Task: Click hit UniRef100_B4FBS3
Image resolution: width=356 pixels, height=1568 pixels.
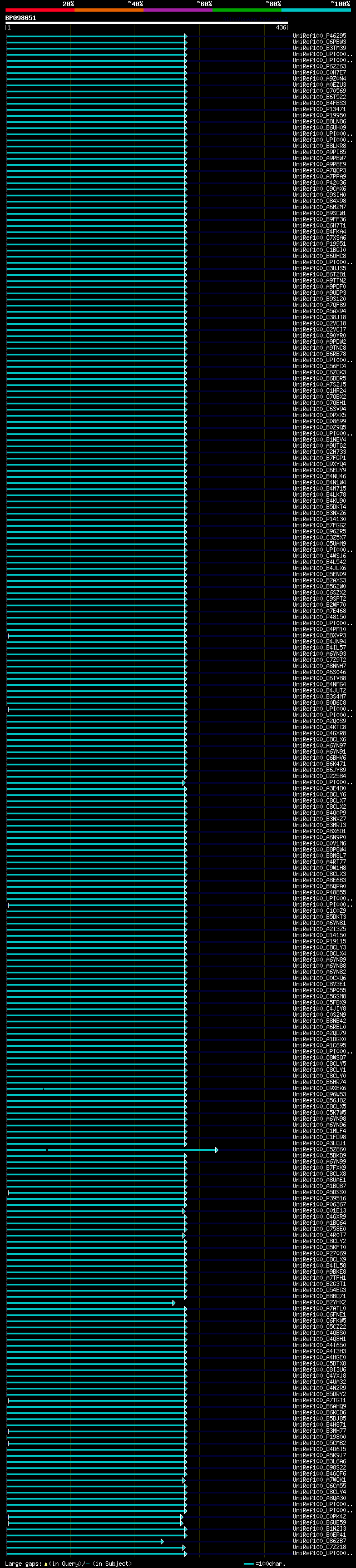Action: [319, 103]
